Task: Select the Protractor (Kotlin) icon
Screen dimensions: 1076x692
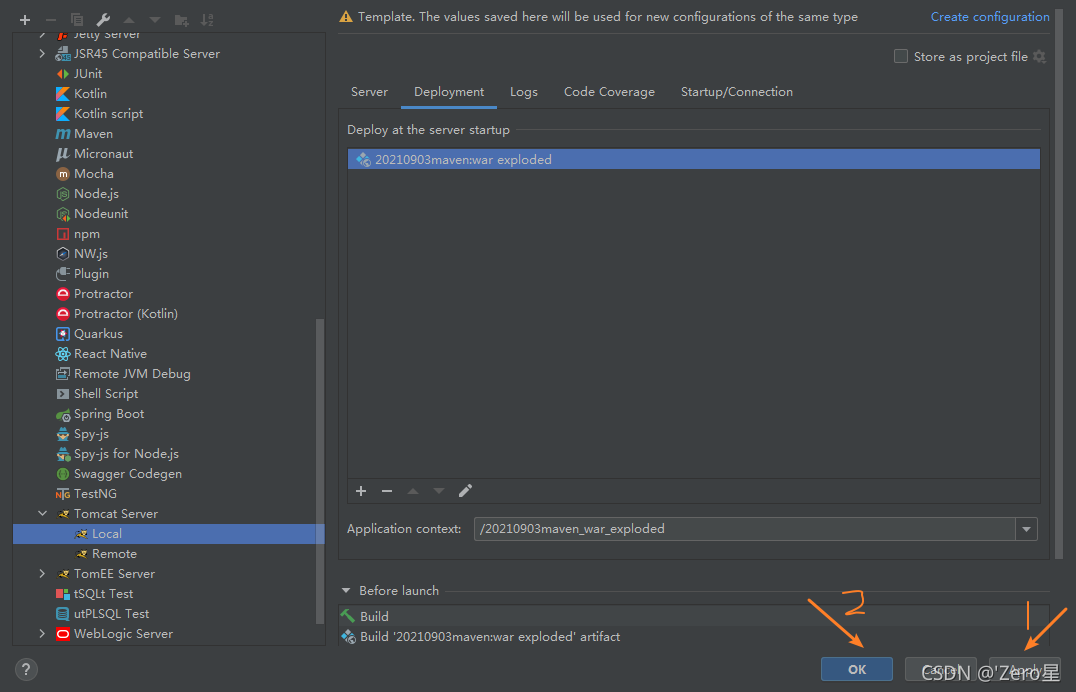Action: (62, 314)
